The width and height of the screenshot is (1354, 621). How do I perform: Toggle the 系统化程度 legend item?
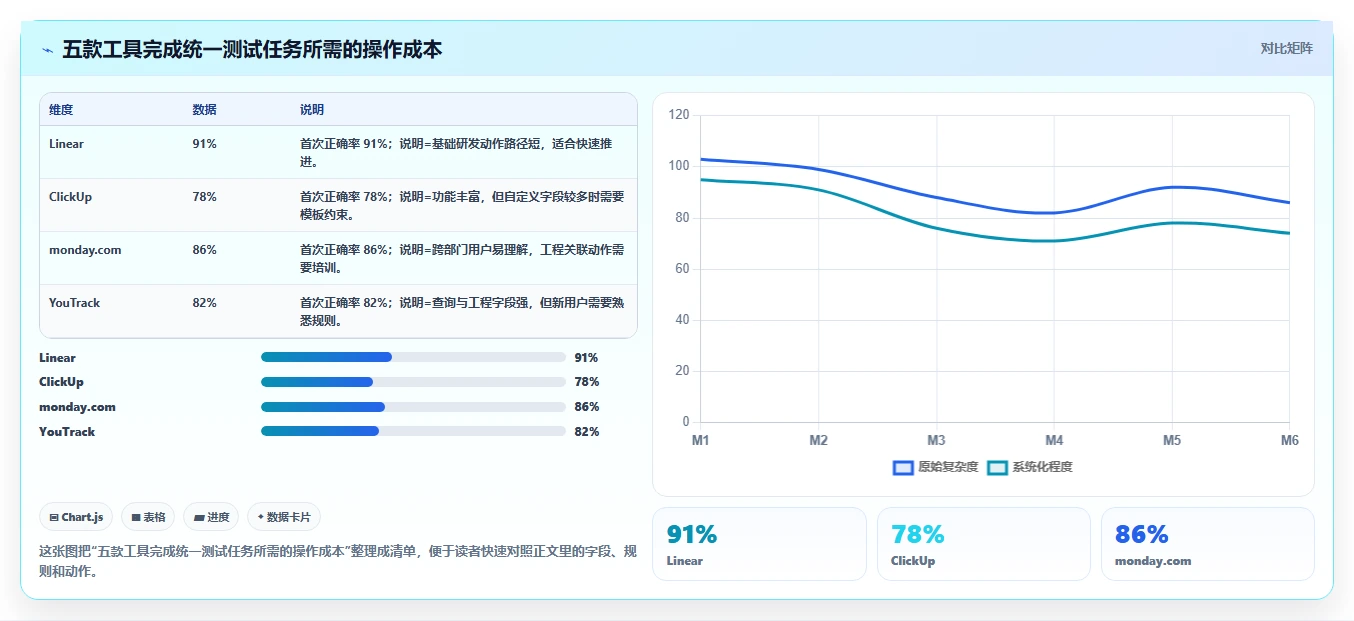click(1029, 467)
